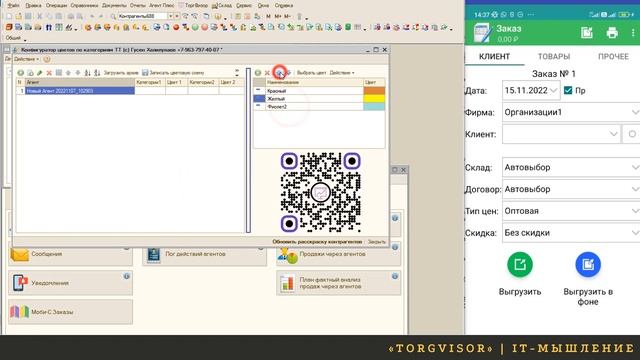Click Open file icon in main toolbar

pos(18,16)
